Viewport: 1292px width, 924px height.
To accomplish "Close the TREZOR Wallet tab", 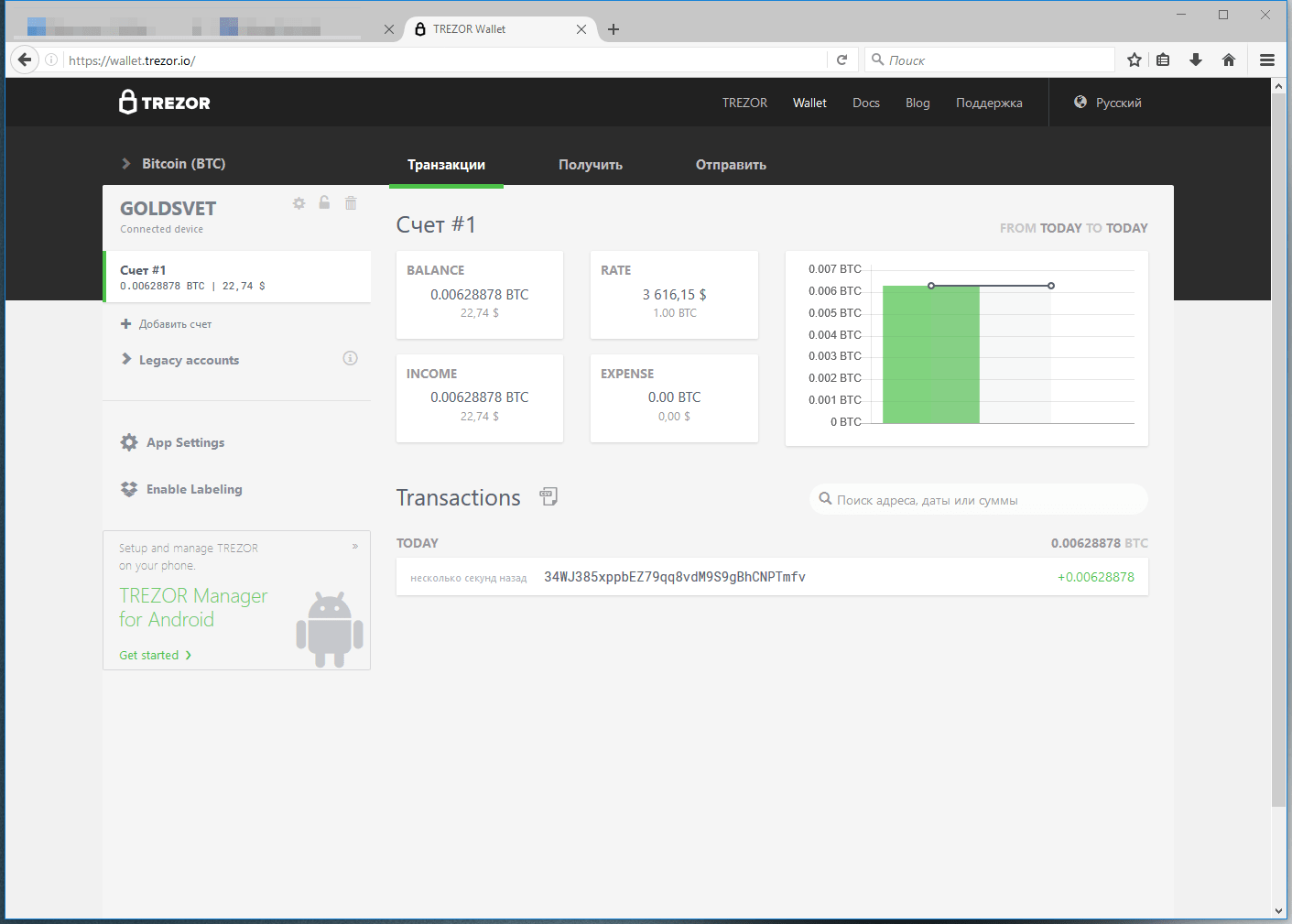I will coord(581,29).
